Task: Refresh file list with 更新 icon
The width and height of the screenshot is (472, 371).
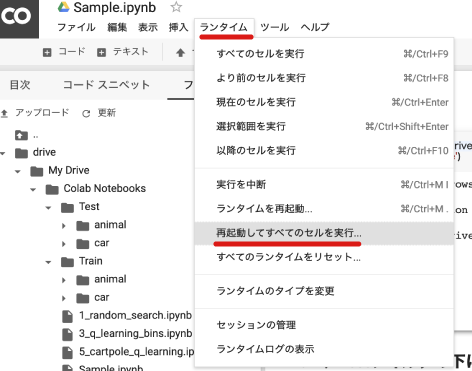Action: (x=86, y=114)
